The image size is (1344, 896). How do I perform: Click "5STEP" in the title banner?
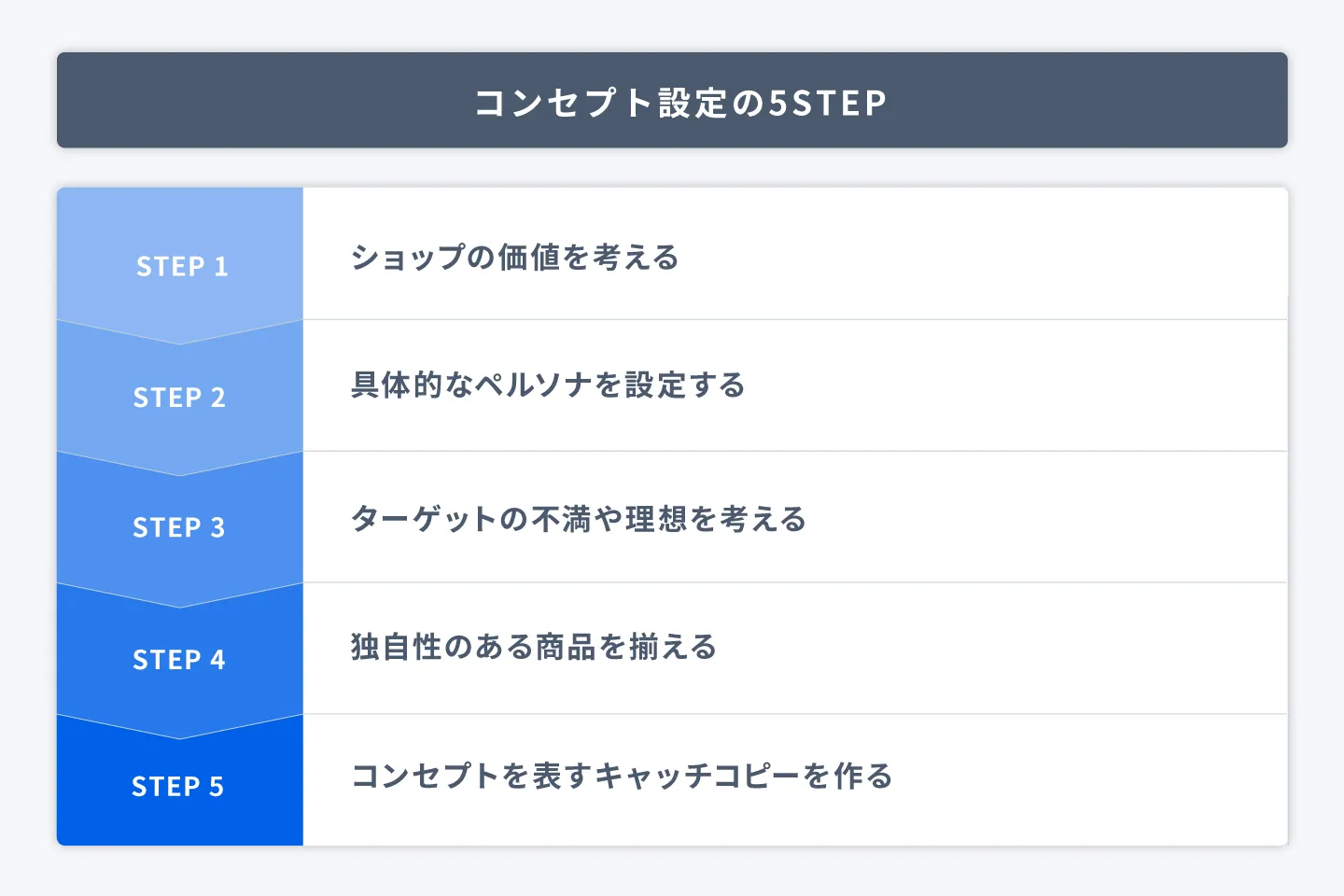click(x=827, y=103)
